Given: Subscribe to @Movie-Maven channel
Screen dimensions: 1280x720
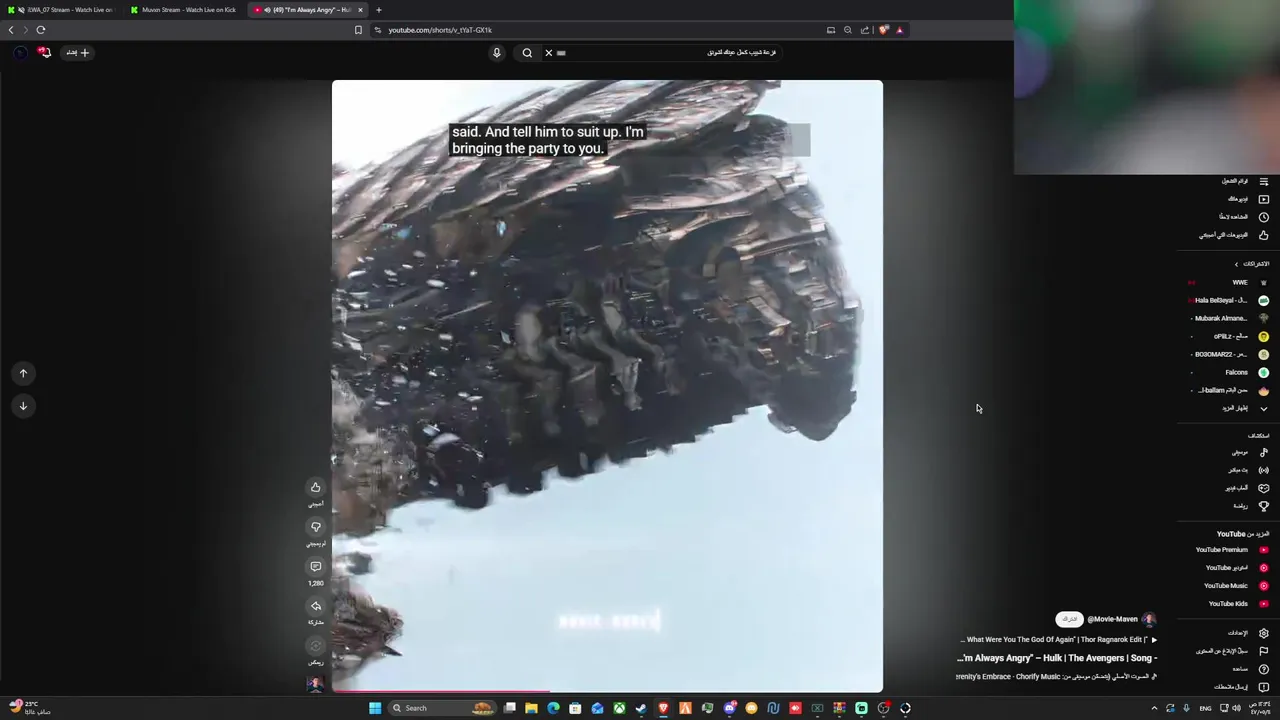Looking at the screenshot, I should click(x=1069, y=619).
